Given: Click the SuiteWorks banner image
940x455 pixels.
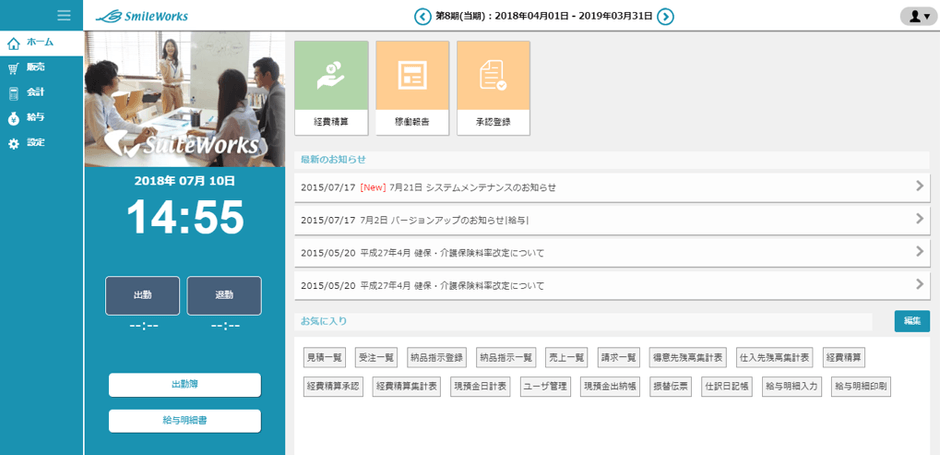Looking at the screenshot, I should pyautogui.click(x=185, y=98).
